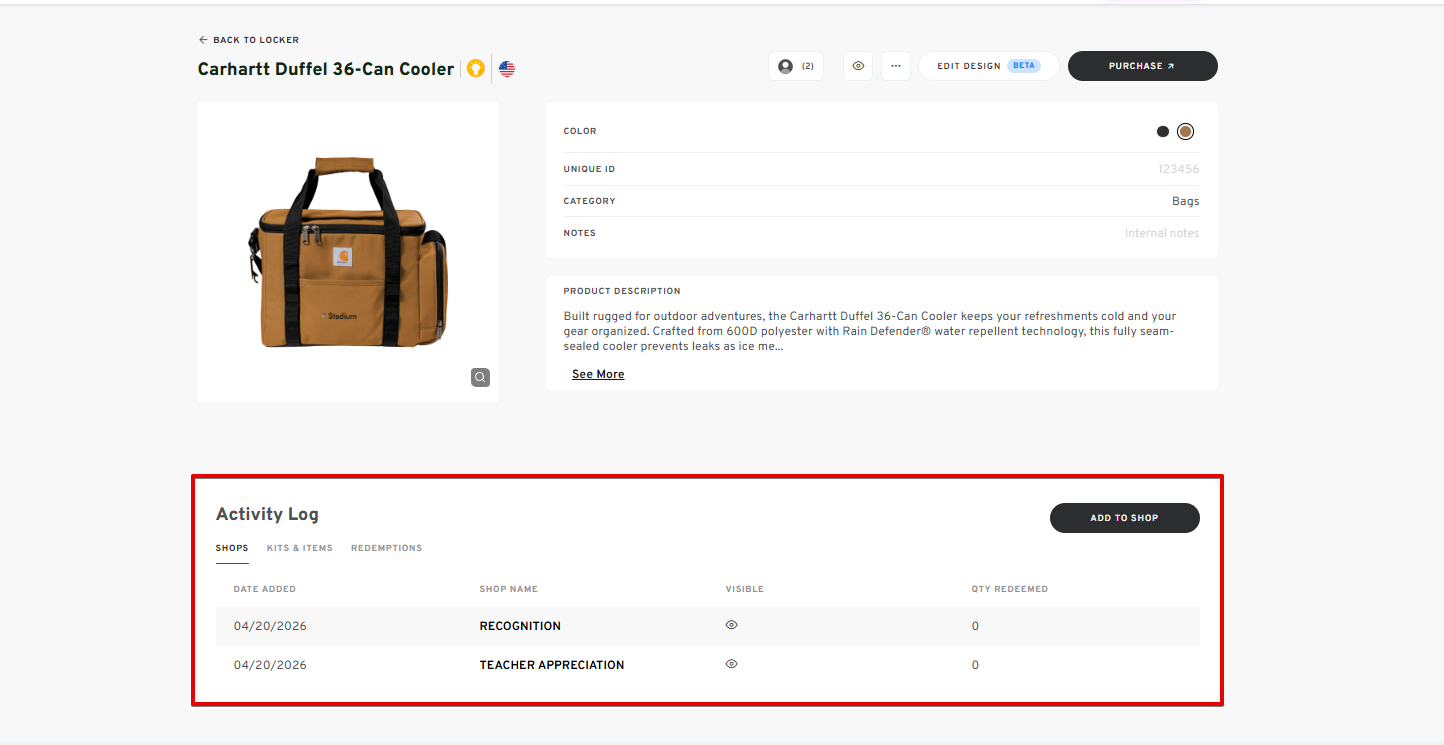
Task: Click the US flag icon
Action: 507,69
